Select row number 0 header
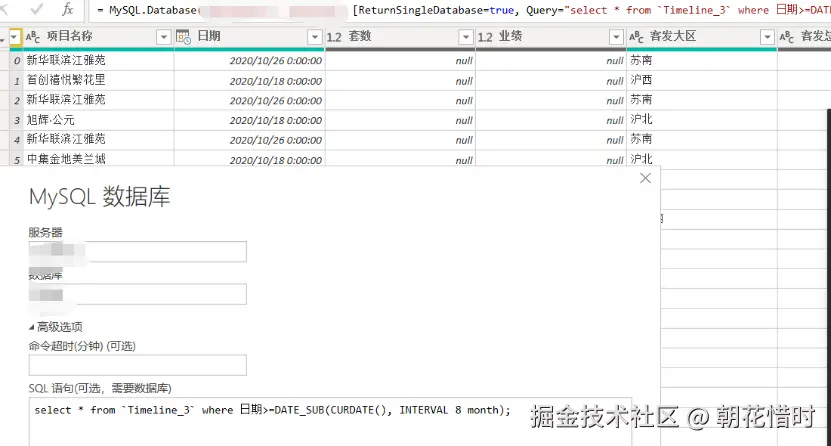 (16, 61)
